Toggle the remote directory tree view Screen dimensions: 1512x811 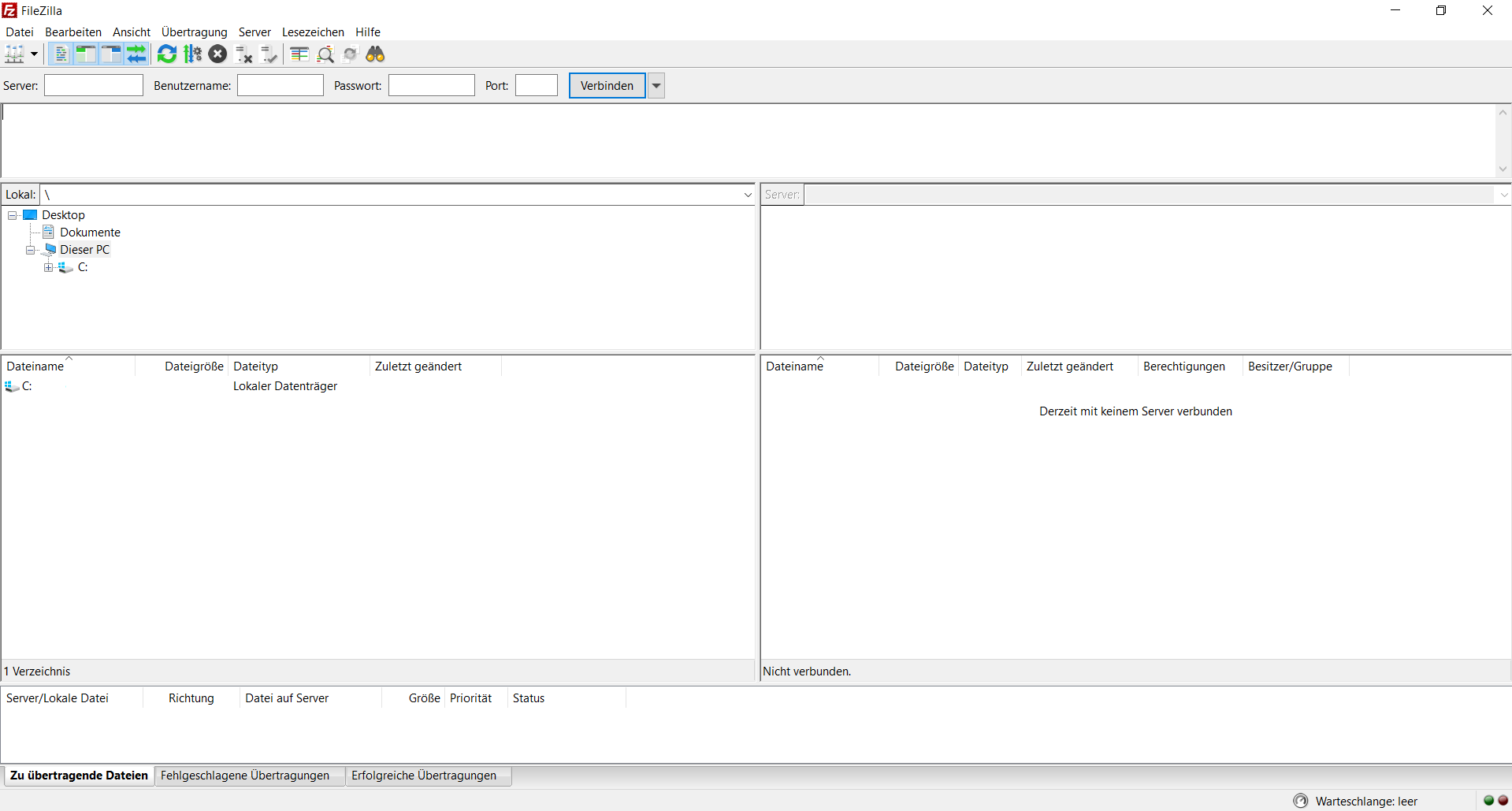111,54
